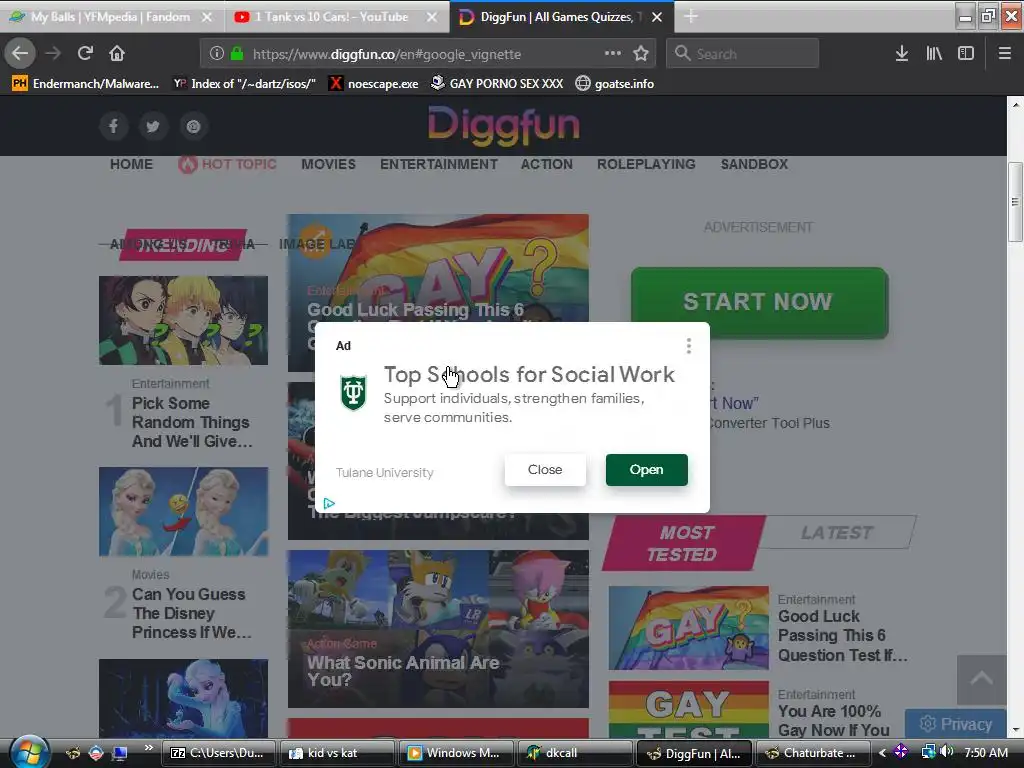
Task: Click the AdChoices triangle icon
Action: [329, 503]
